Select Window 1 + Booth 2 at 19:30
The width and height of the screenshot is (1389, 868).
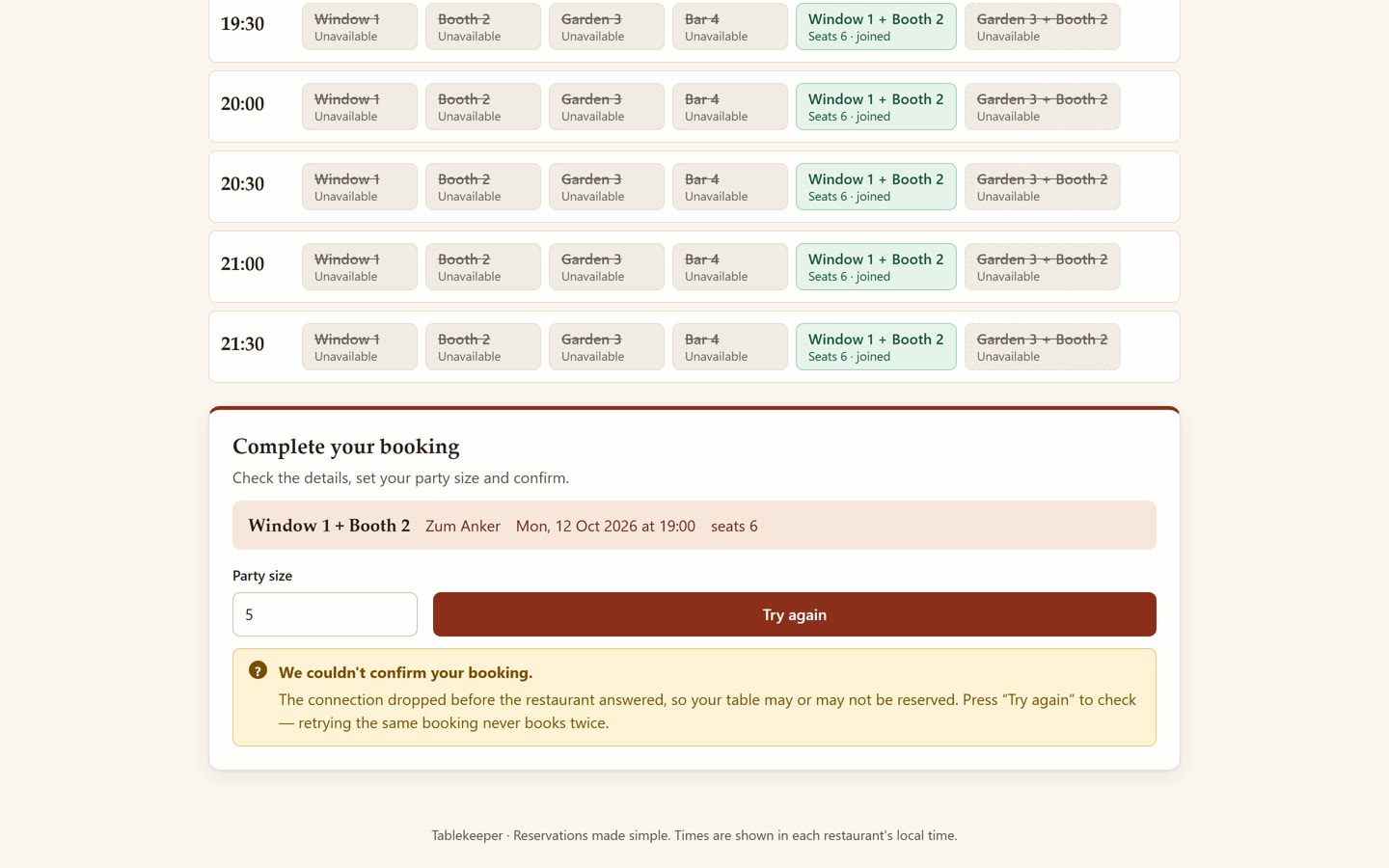coord(876,27)
